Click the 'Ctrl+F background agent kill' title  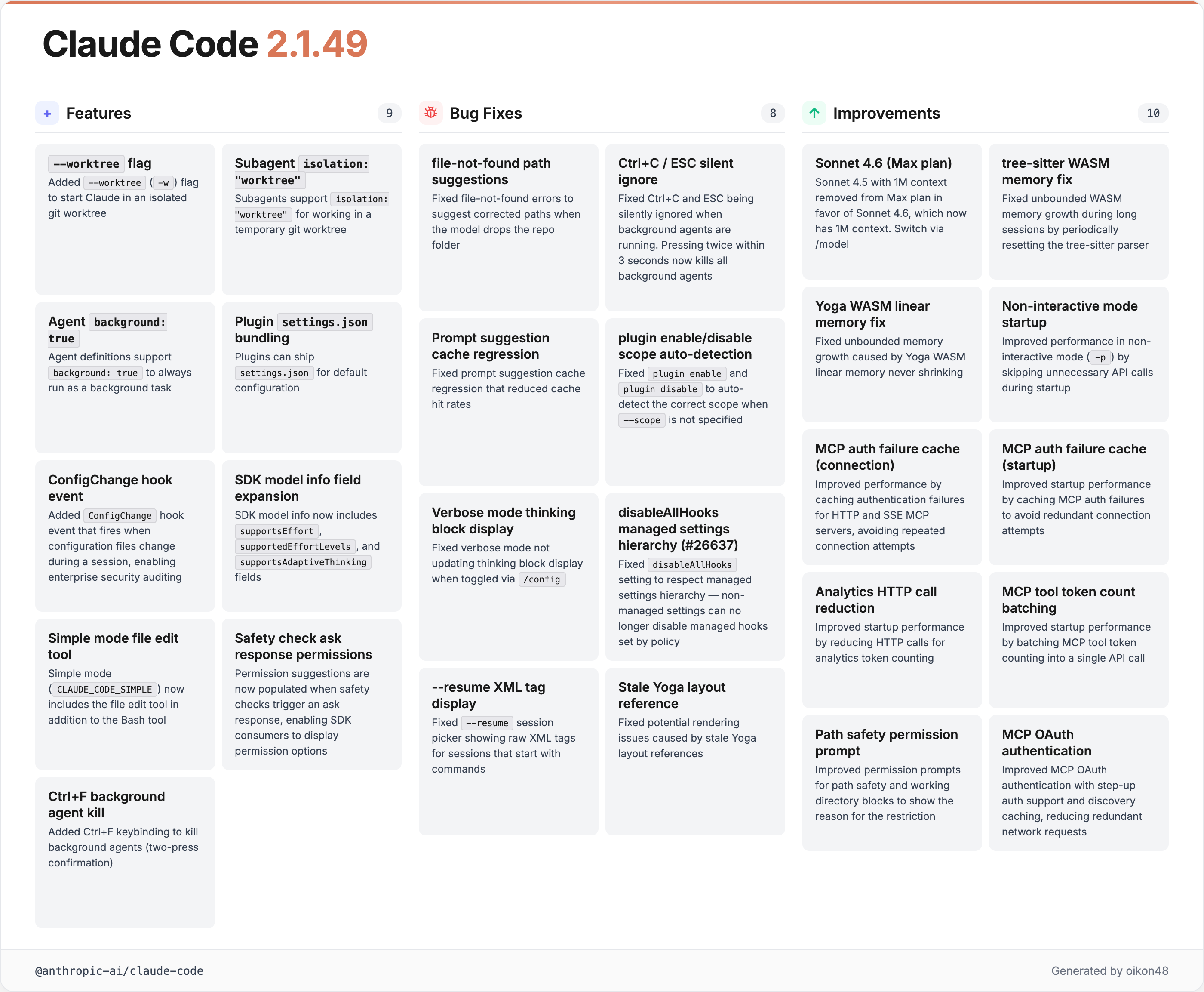coord(107,804)
